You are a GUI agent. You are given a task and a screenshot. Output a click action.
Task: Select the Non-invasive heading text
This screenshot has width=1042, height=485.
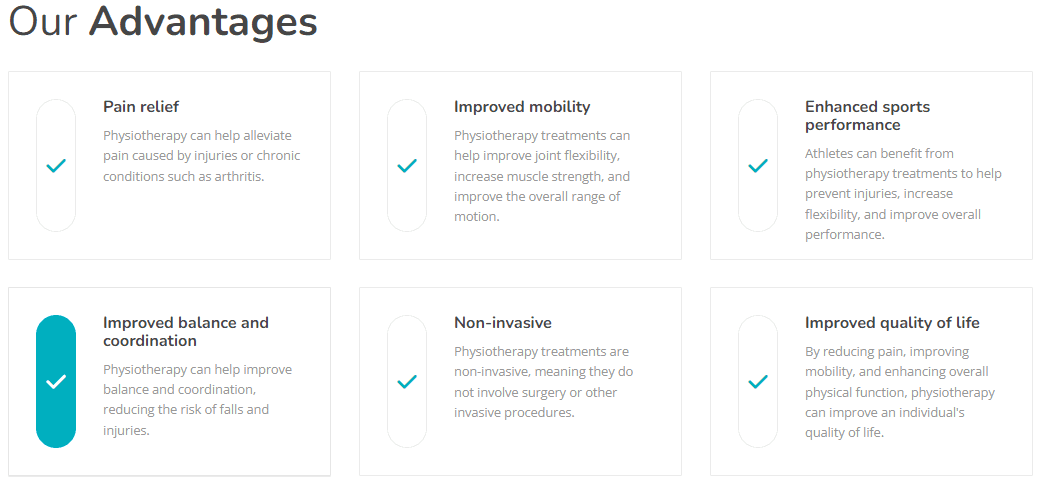(502, 323)
